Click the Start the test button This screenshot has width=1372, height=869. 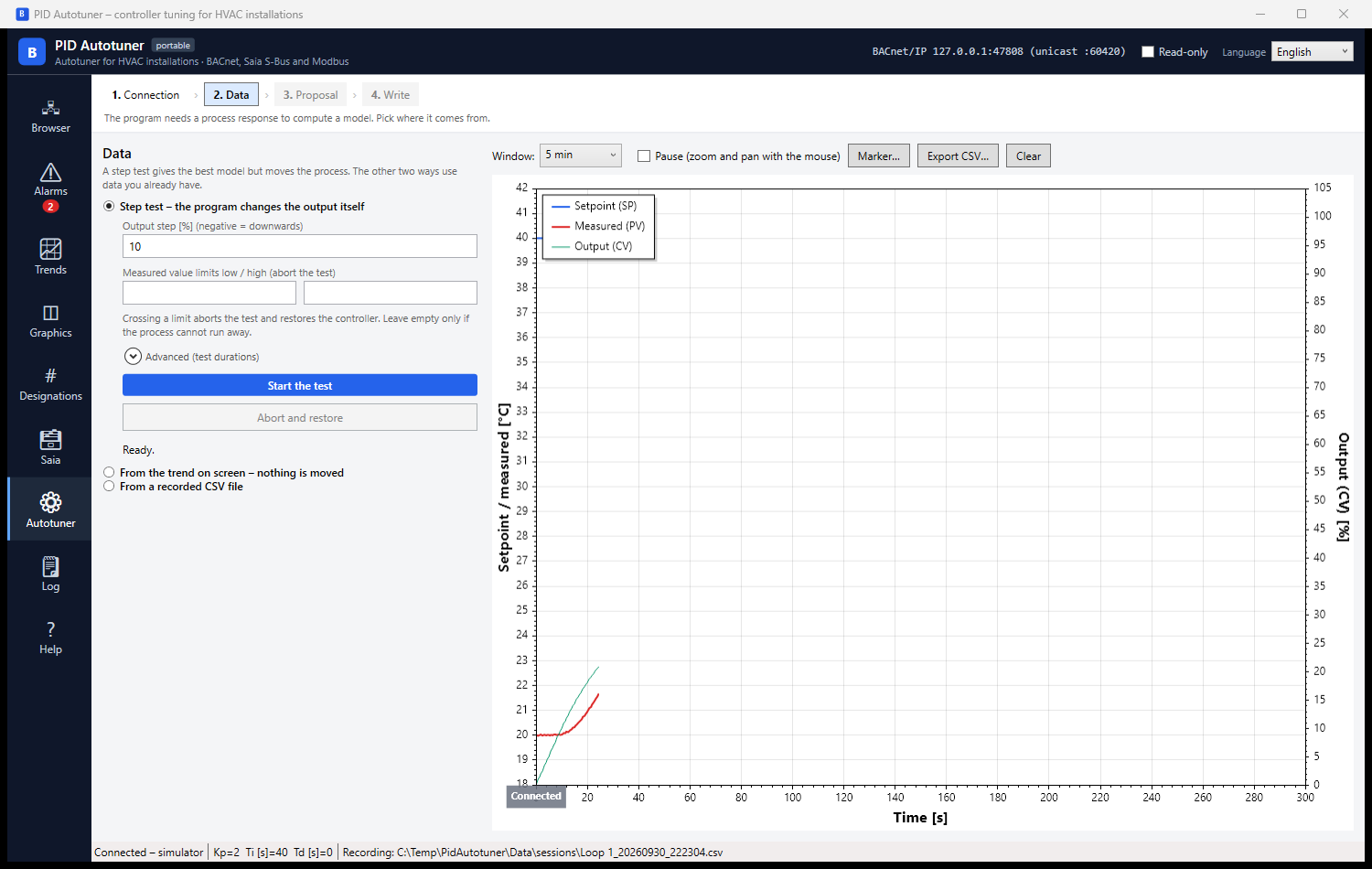[x=300, y=385]
